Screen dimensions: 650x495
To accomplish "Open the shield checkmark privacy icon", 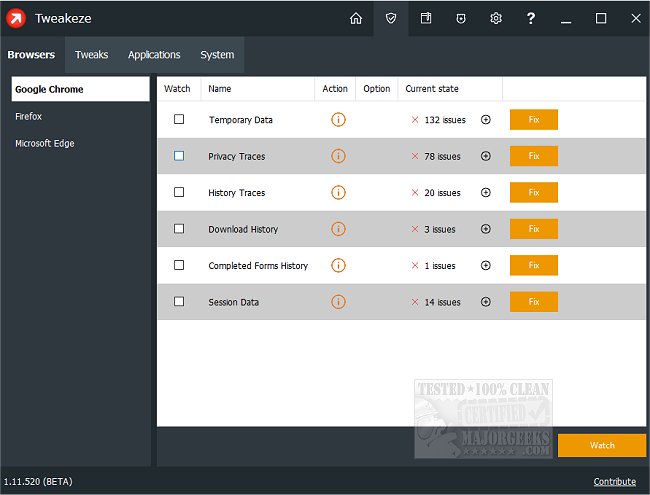I will pyautogui.click(x=390, y=18).
